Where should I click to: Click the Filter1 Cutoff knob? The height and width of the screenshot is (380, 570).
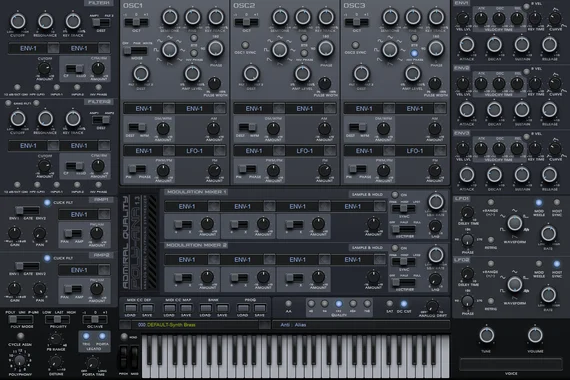coord(17,21)
